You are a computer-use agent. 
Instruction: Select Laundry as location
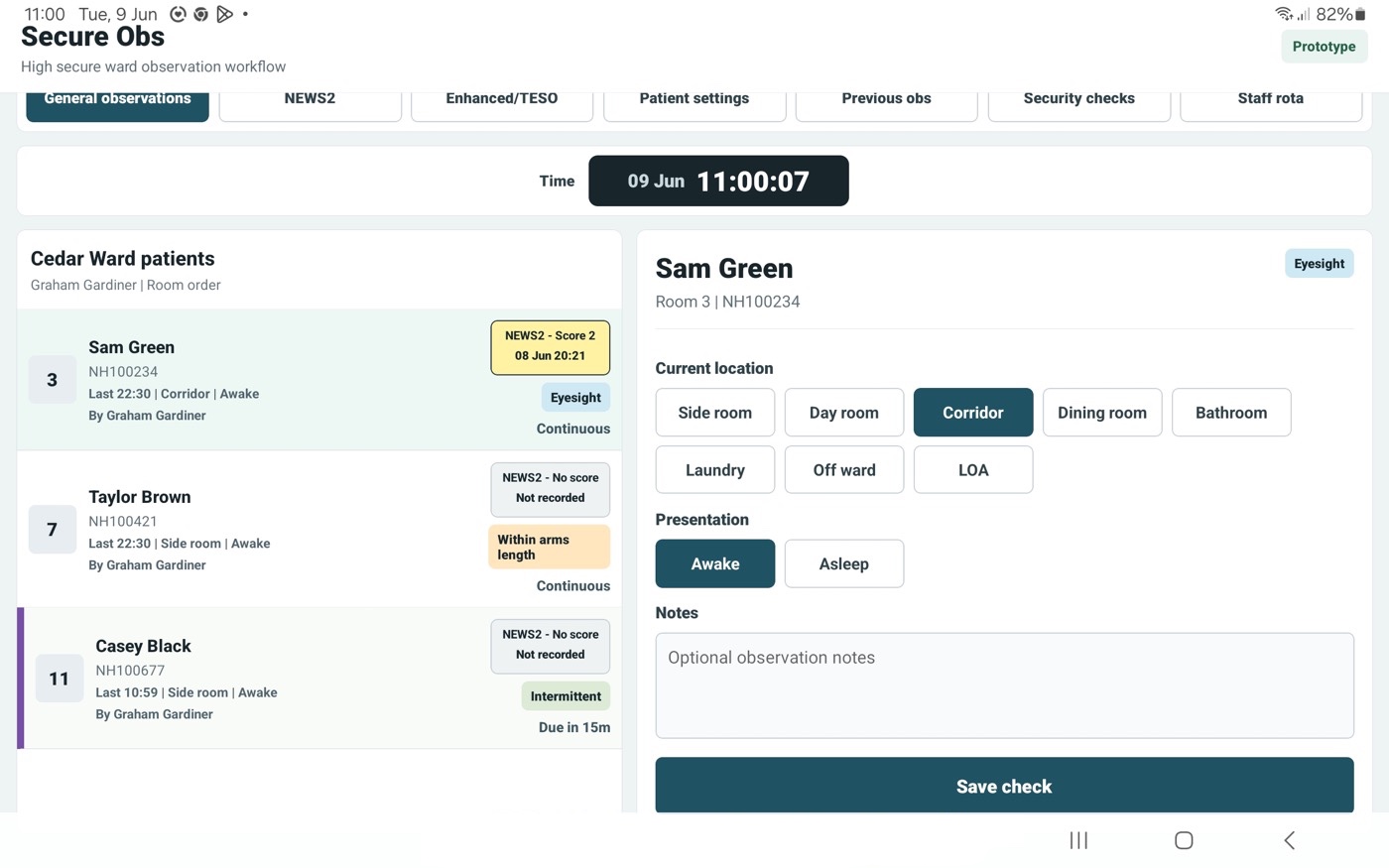click(x=715, y=470)
